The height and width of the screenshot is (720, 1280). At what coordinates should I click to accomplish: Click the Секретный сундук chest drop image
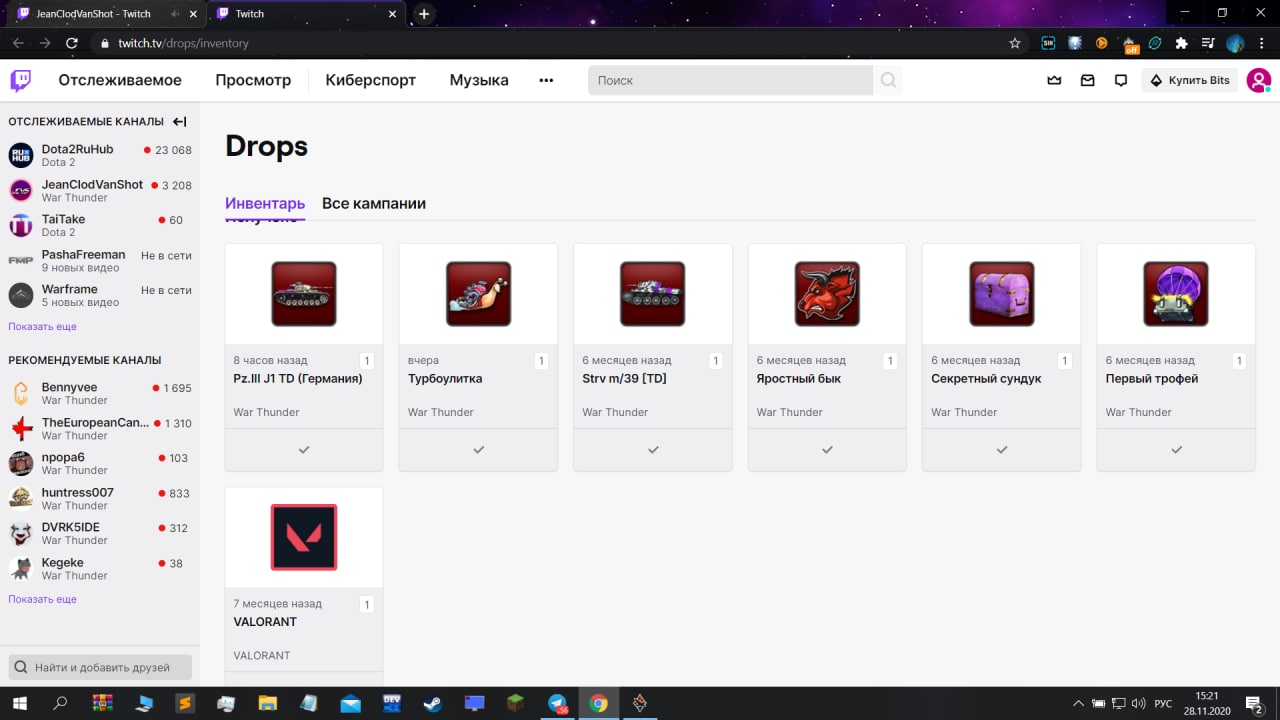(1001, 294)
